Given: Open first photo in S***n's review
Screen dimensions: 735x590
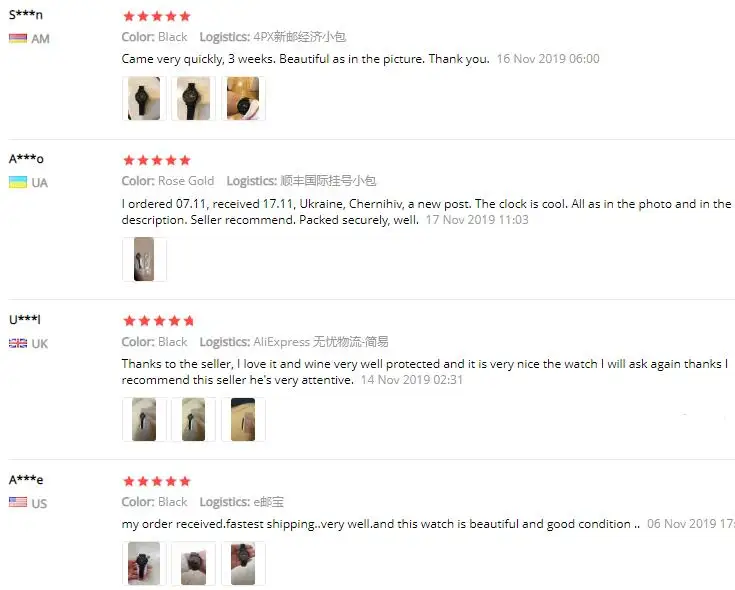Looking at the screenshot, I should [144, 98].
